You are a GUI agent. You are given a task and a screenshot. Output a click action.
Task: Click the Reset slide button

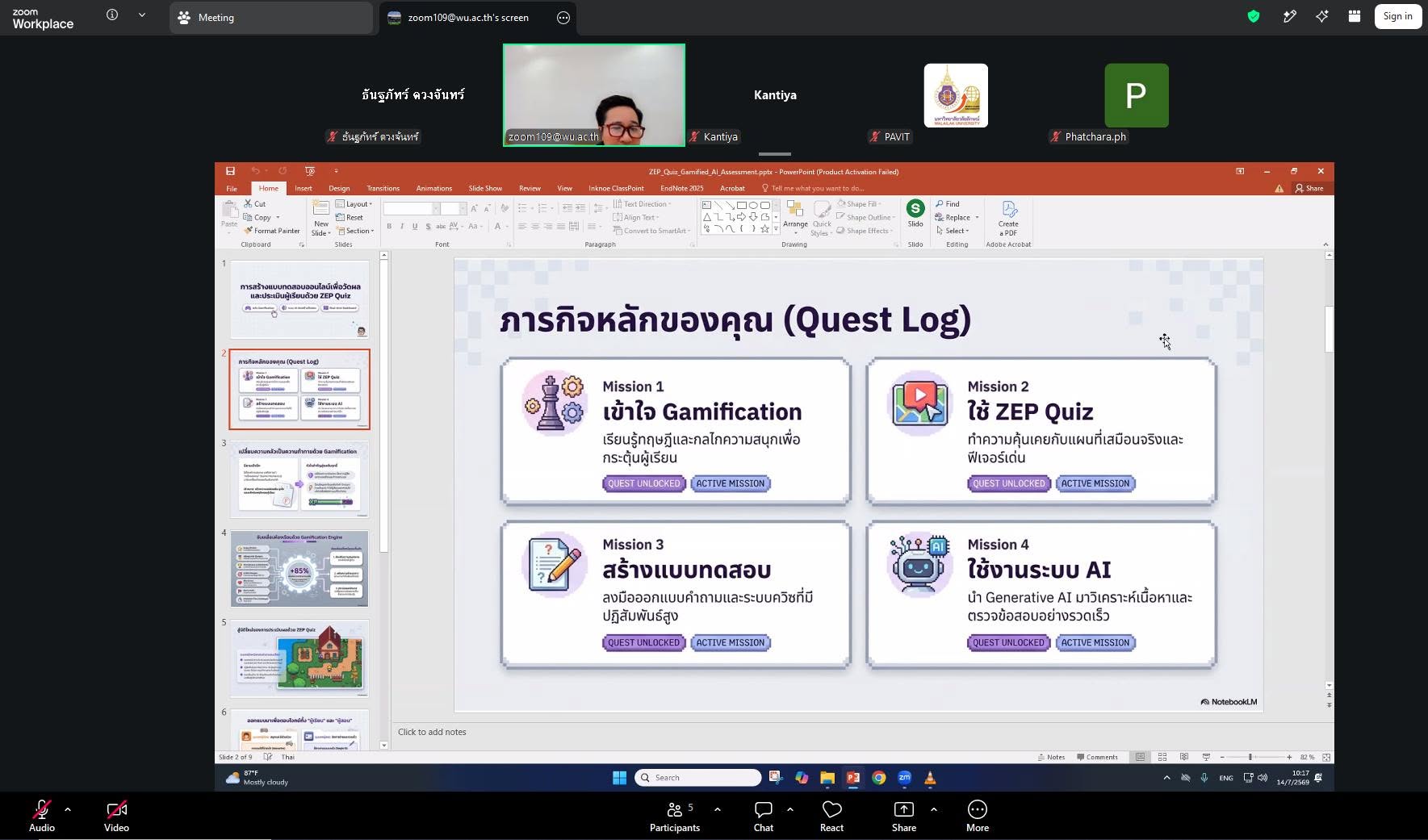tap(350, 217)
